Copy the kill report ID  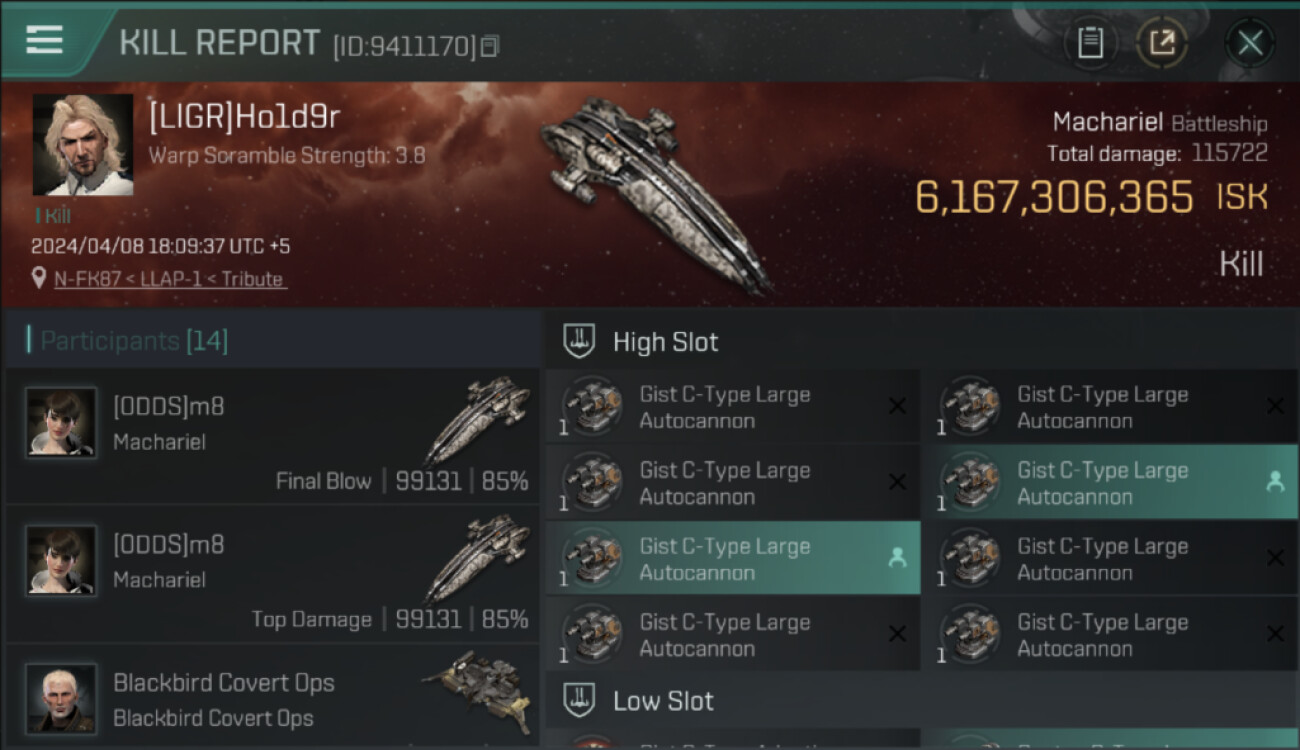pyautogui.click(x=489, y=46)
